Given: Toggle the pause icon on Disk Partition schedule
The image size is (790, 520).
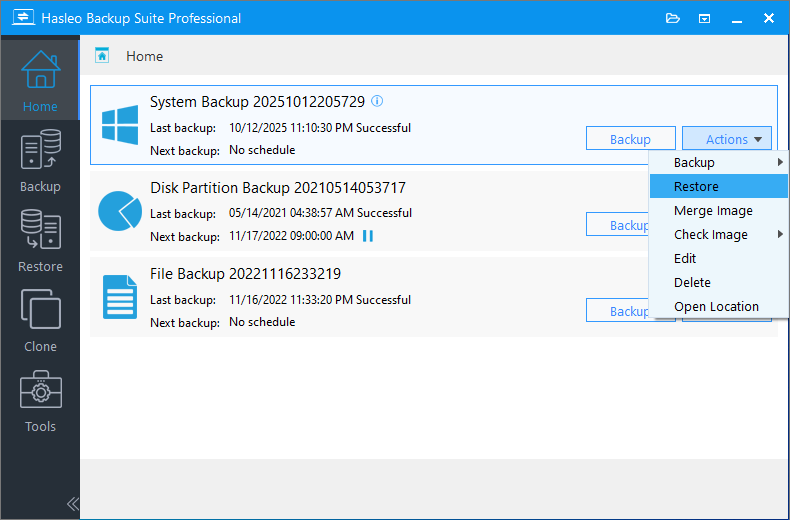Looking at the screenshot, I should click(x=368, y=236).
